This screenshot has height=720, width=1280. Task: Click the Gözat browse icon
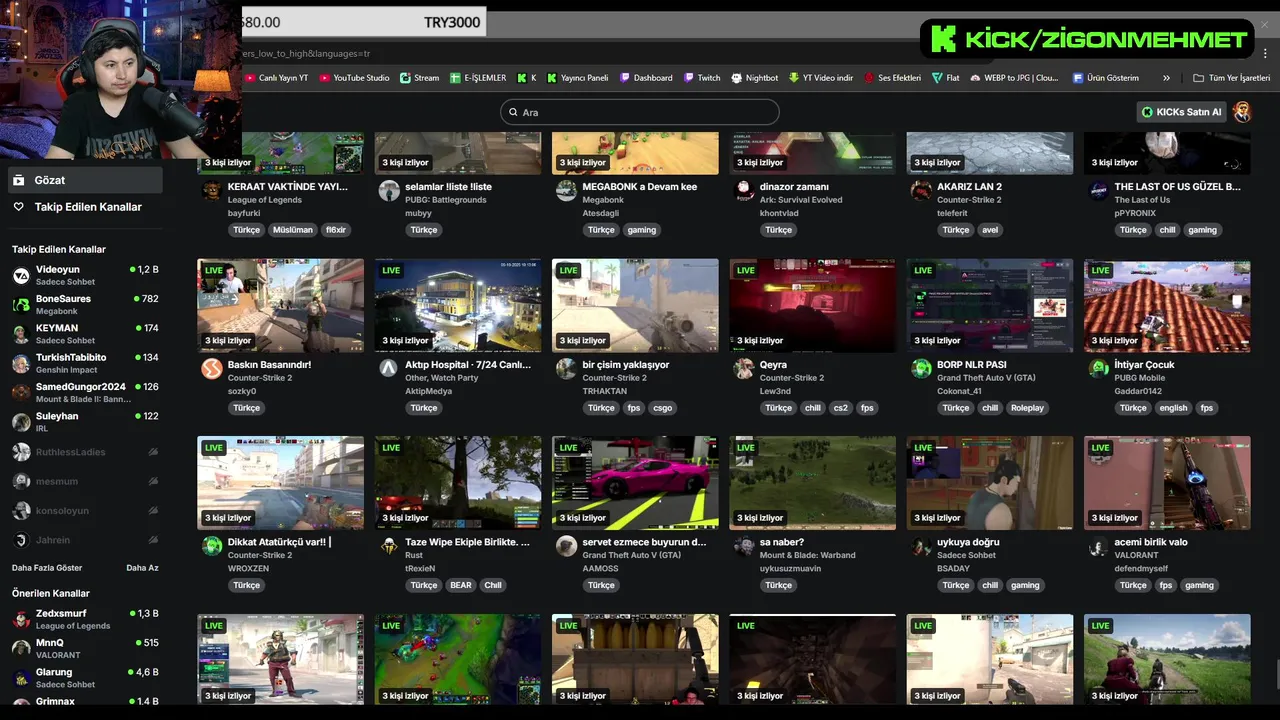pyautogui.click(x=18, y=180)
